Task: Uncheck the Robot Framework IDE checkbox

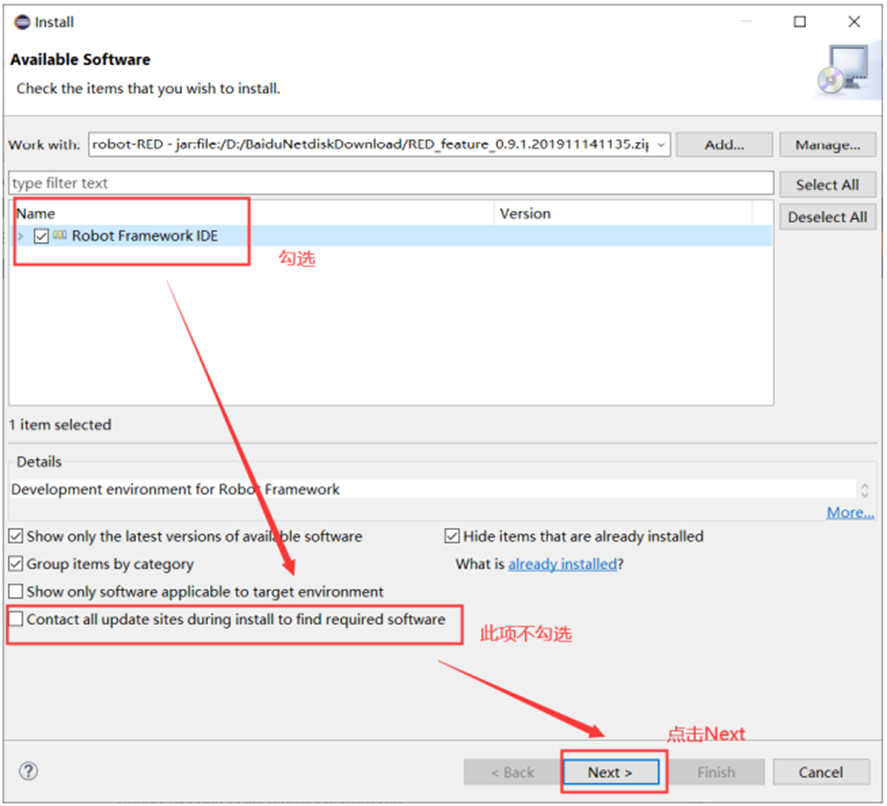Action: 41,236
